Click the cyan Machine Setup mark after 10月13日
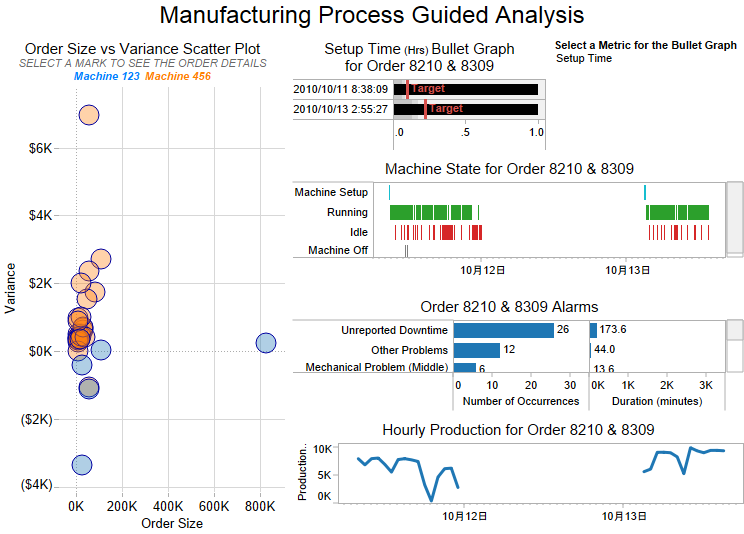Screen dimensions: 744x534 point(645,192)
